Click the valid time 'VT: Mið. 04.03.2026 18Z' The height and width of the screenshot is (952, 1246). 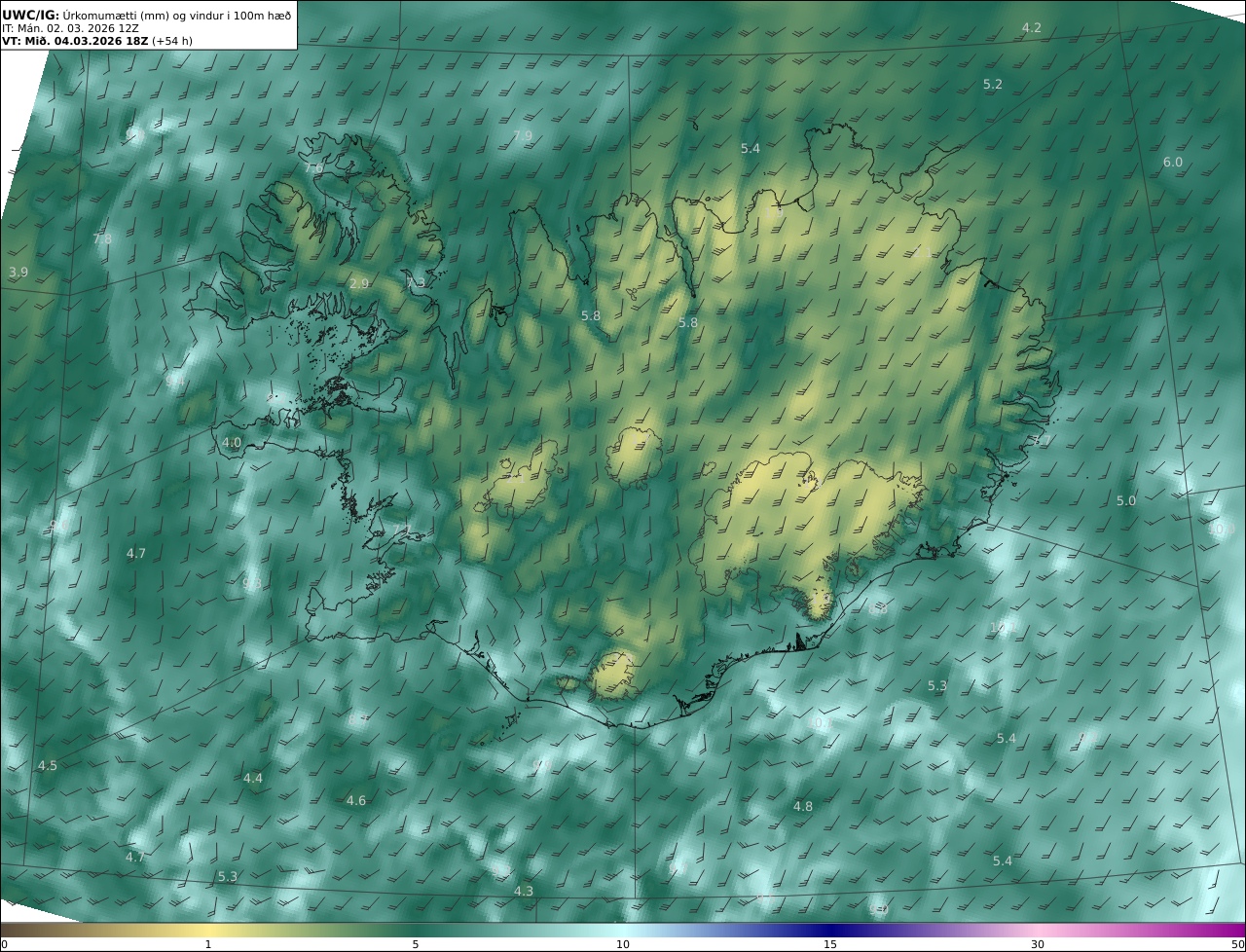(x=75, y=41)
